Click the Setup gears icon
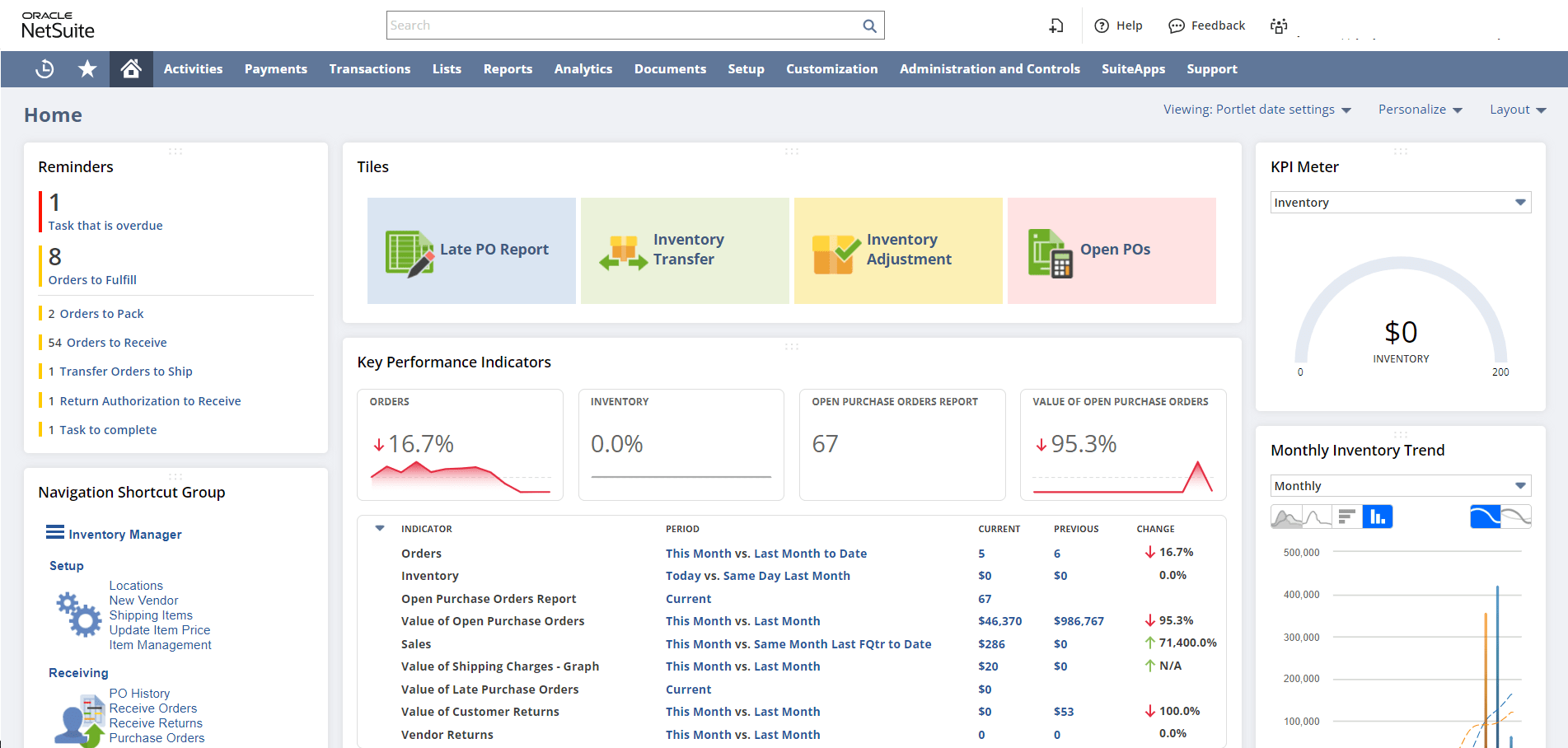This screenshot has width=1568, height=748. (78, 615)
